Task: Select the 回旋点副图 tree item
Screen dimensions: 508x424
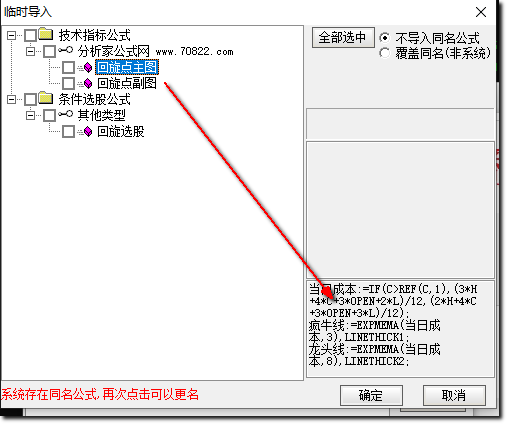Action: pyautogui.click(x=127, y=83)
